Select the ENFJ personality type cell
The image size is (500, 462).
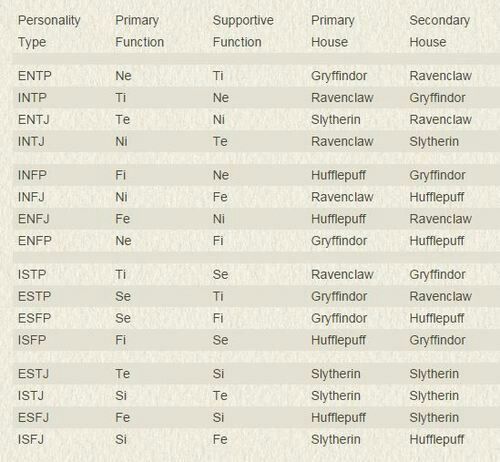pyautogui.click(x=34, y=219)
